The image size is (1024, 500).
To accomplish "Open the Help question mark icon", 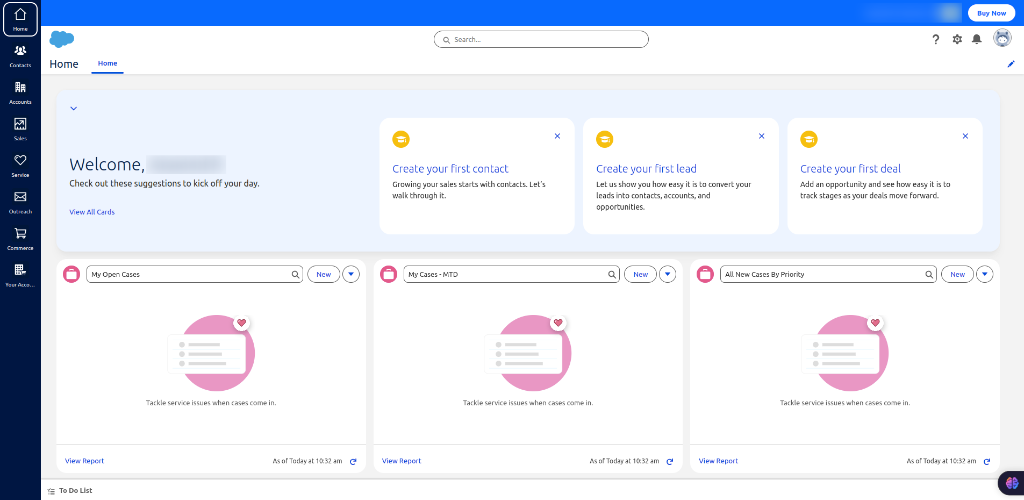I will click(x=935, y=39).
